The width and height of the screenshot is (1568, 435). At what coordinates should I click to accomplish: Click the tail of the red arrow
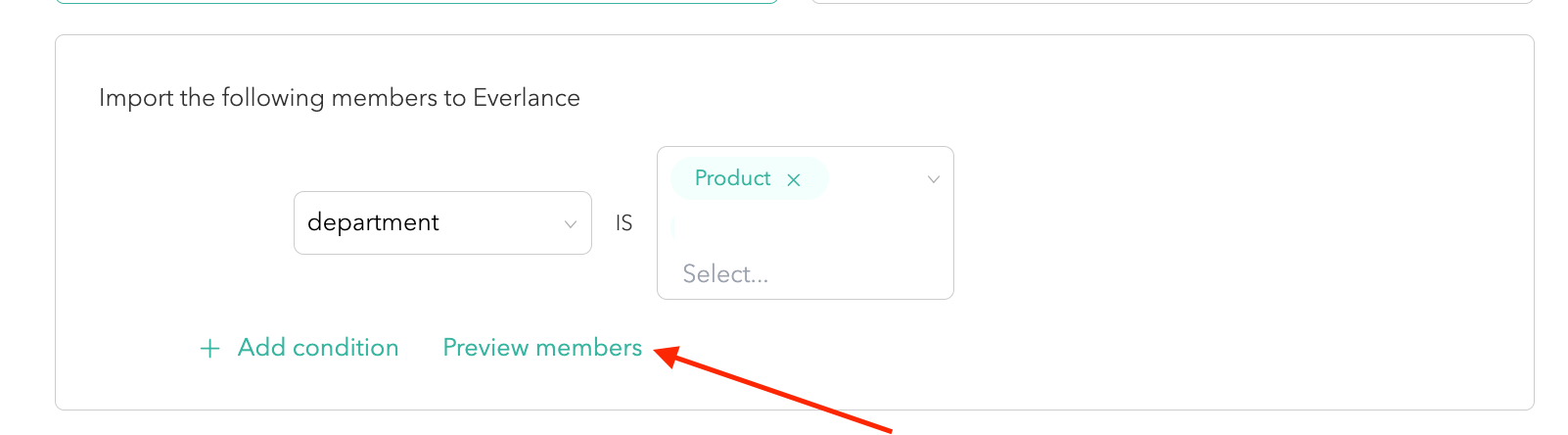884,428
